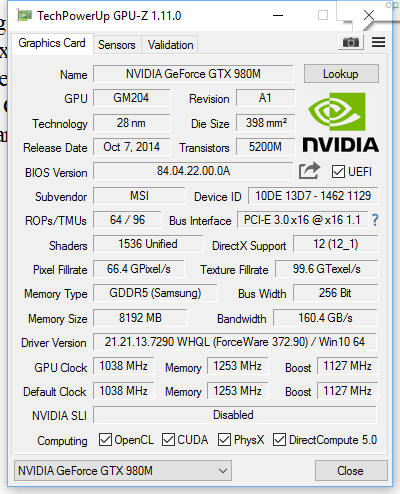Viewport: 400px width, 494px height.
Task: Click the Bus Interface question mark help
Action: coord(375,220)
